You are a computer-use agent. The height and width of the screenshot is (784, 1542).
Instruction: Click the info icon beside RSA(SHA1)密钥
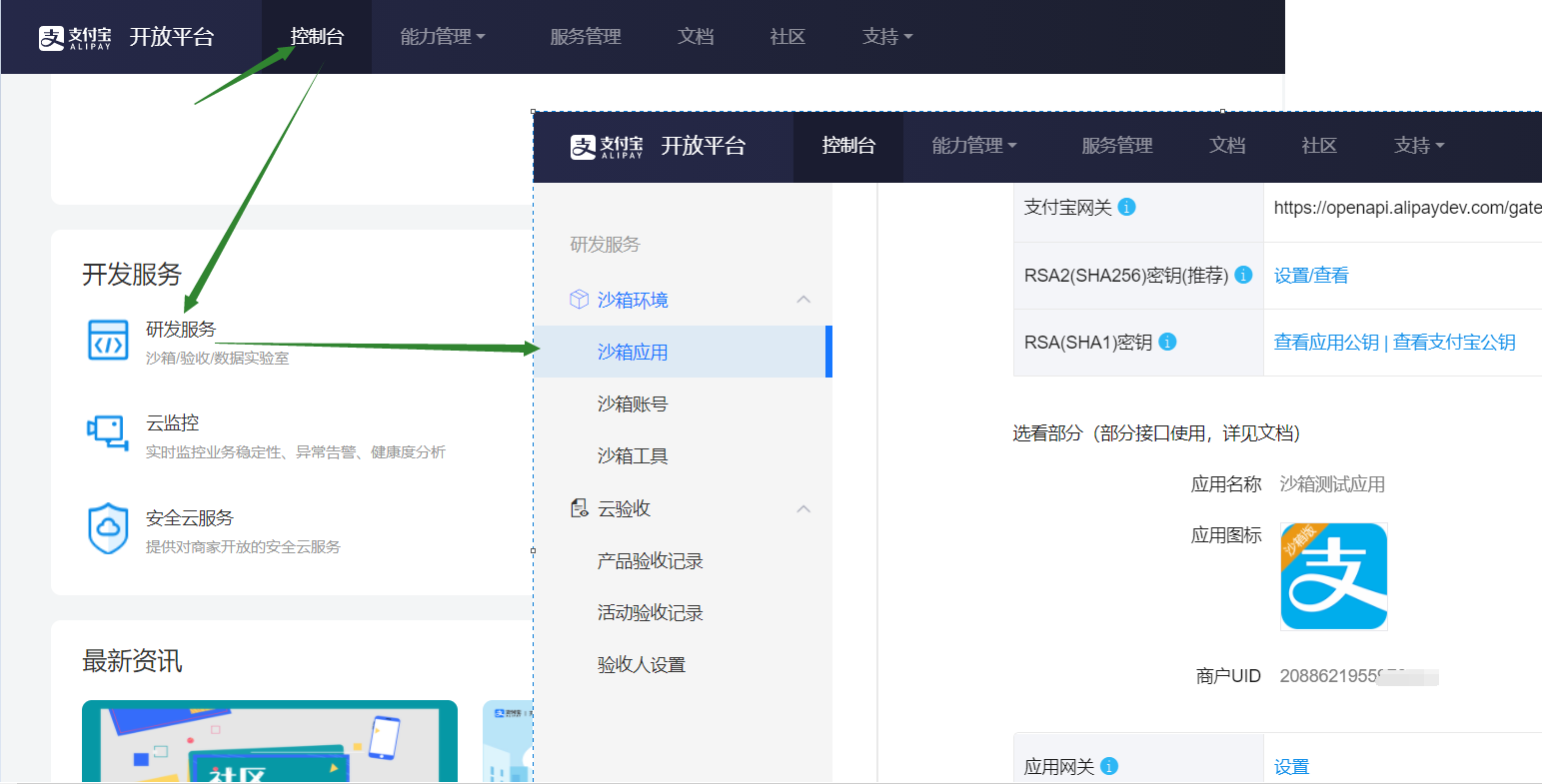click(1167, 342)
